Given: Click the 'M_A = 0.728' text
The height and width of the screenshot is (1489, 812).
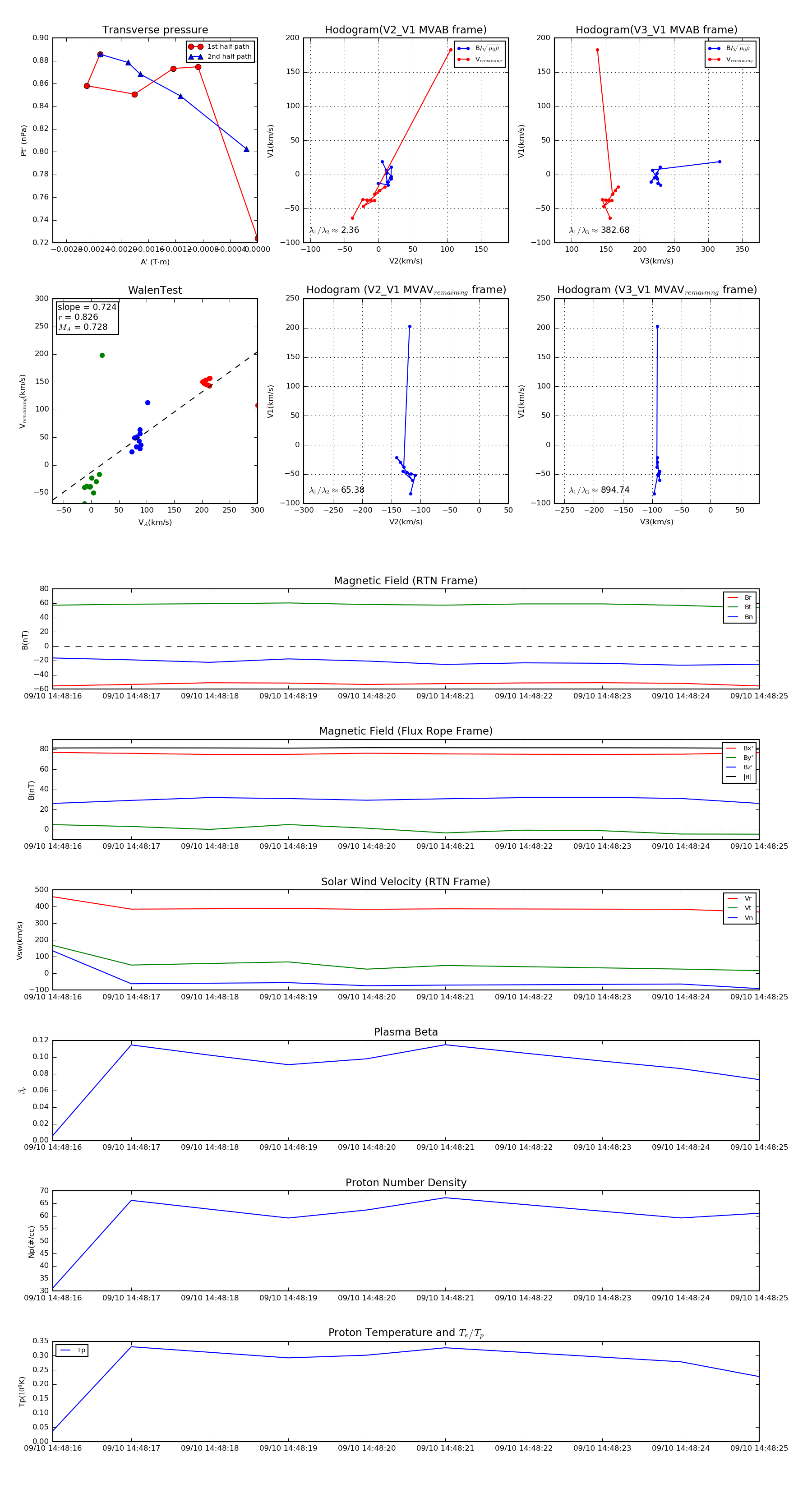Looking at the screenshot, I should [x=83, y=327].
